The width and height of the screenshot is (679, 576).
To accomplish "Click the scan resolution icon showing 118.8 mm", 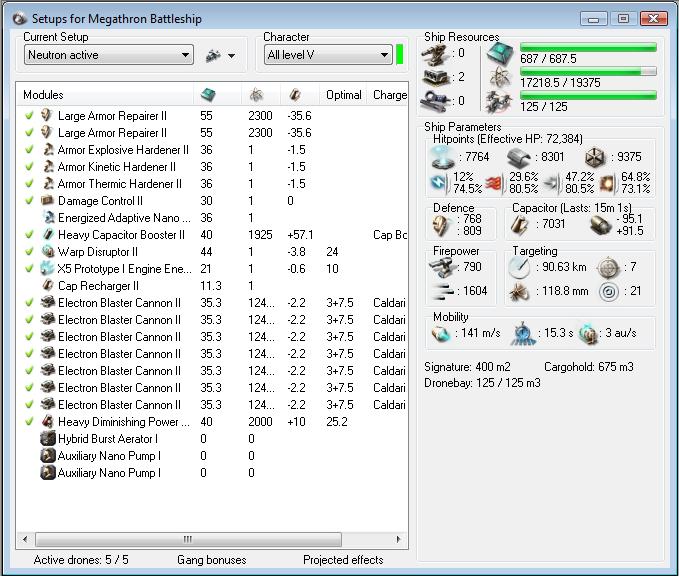I will tap(519, 291).
